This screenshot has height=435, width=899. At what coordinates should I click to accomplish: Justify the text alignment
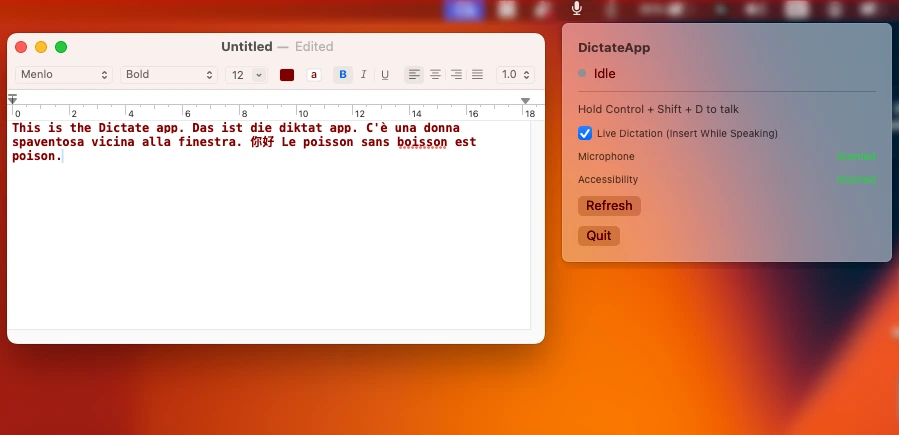click(477, 75)
